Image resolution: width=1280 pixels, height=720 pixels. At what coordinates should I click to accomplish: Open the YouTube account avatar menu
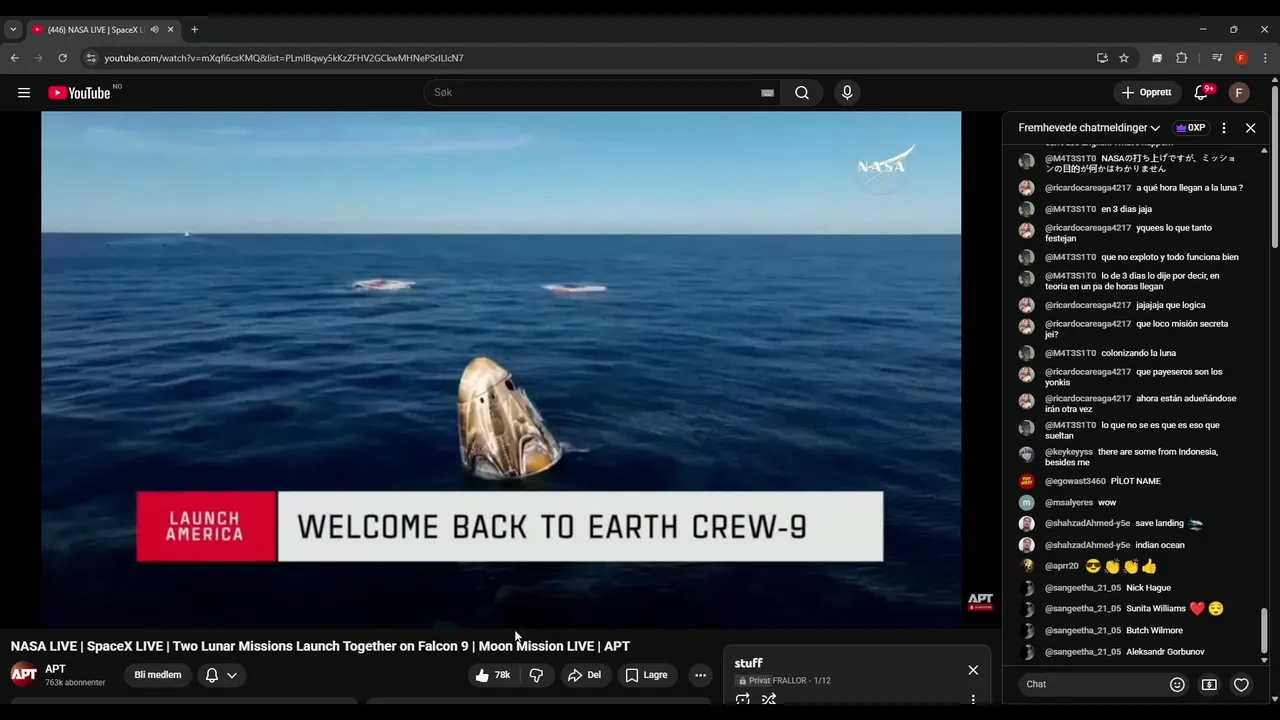pos(1239,93)
